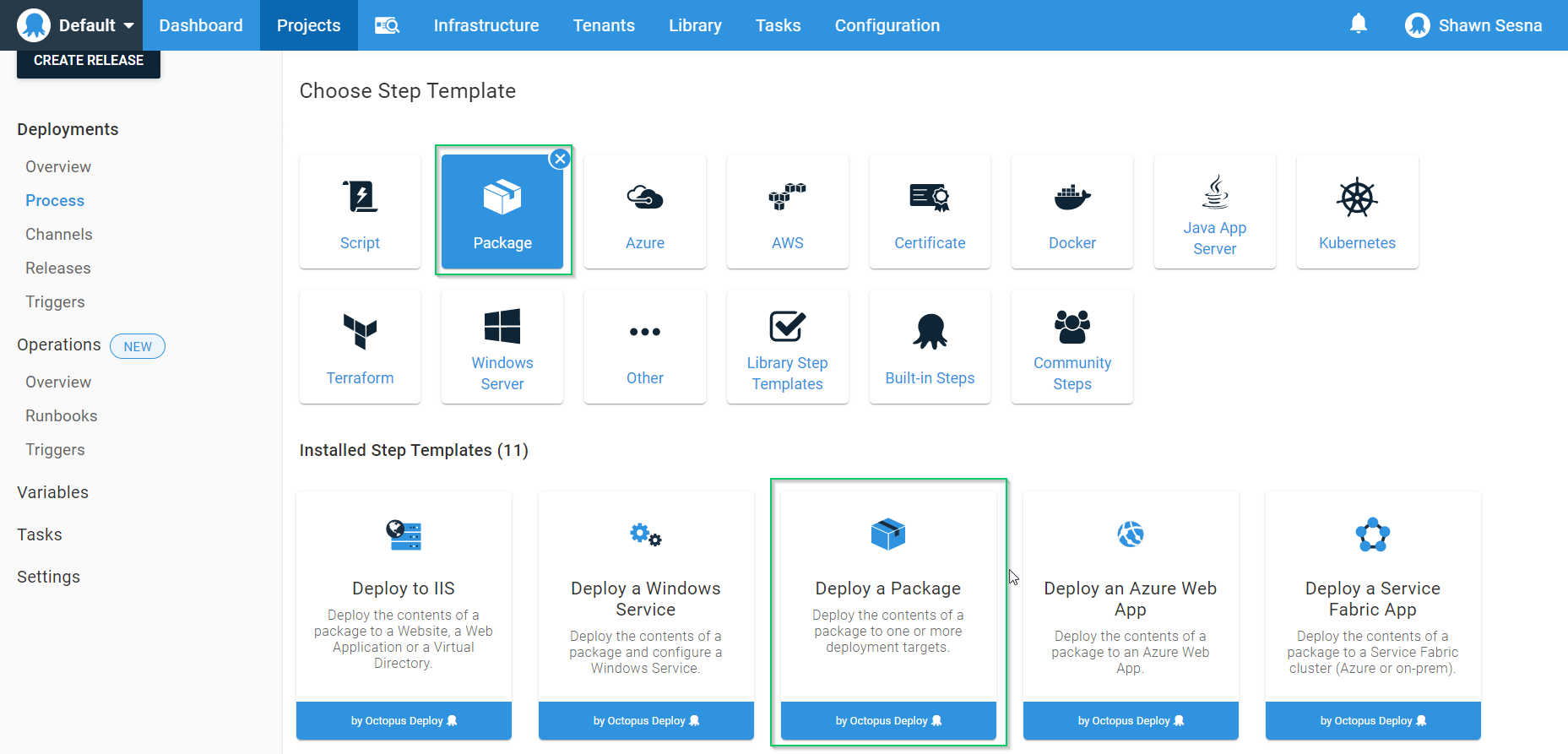The height and width of the screenshot is (754, 1568).
Task: Select the Script step template tile
Action: click(x=360, y=212)
